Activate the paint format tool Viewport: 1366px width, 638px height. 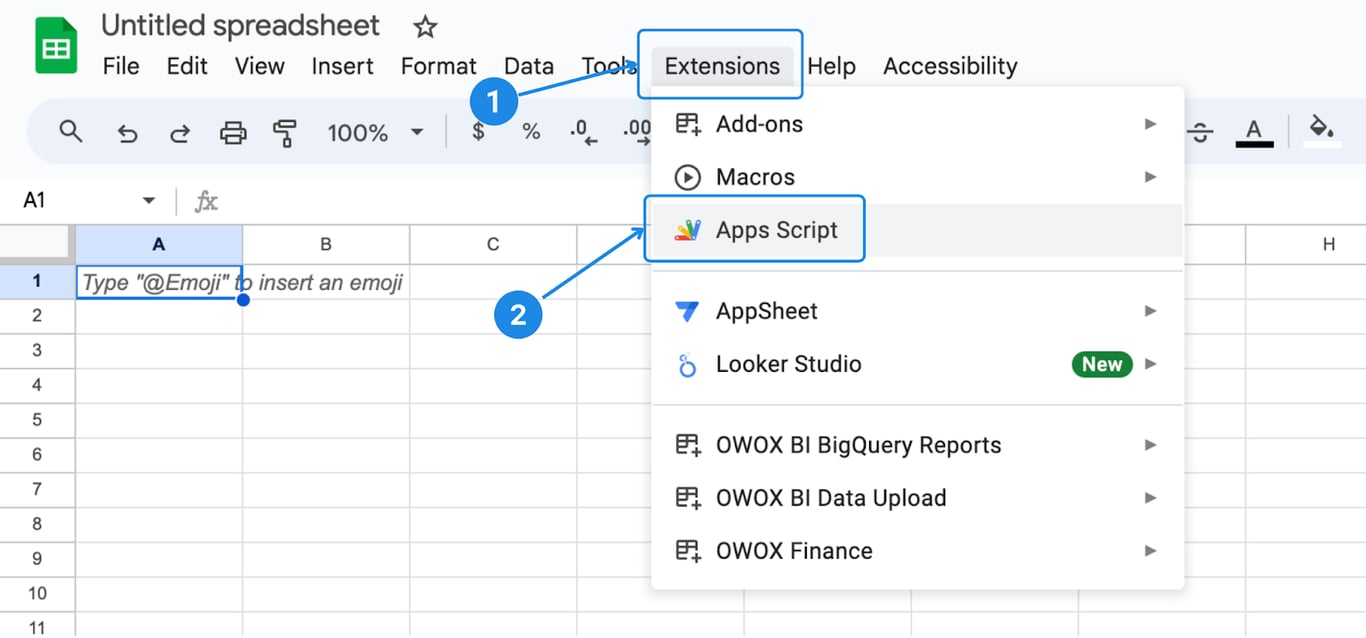[x=285, y=132]
